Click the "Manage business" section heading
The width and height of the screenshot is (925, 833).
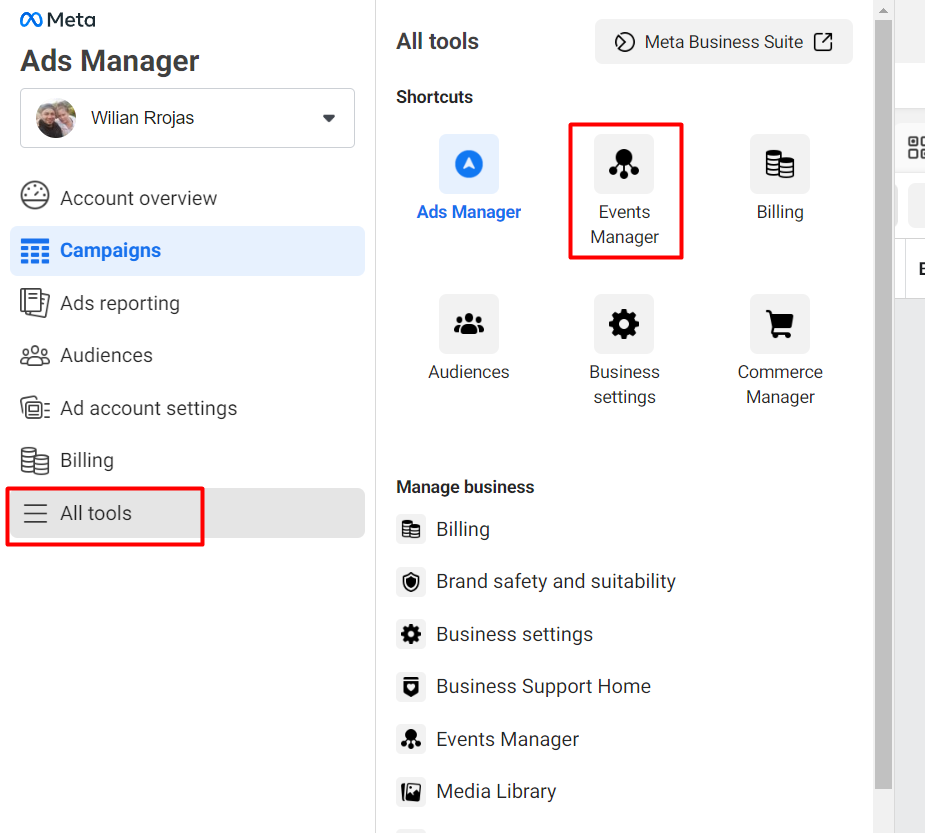[x=465, y=487]
